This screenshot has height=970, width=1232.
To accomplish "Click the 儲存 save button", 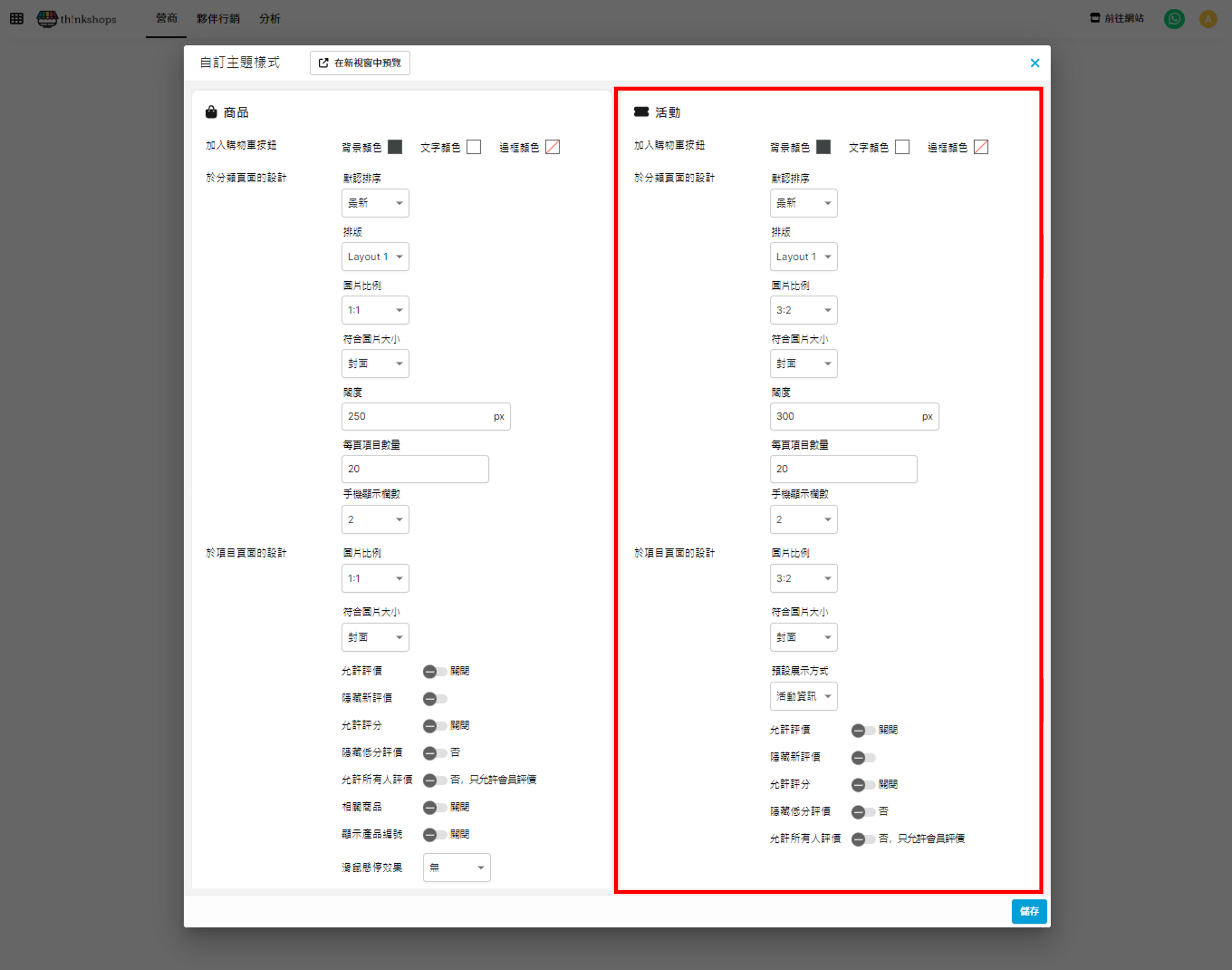I will coord(1028,911).
